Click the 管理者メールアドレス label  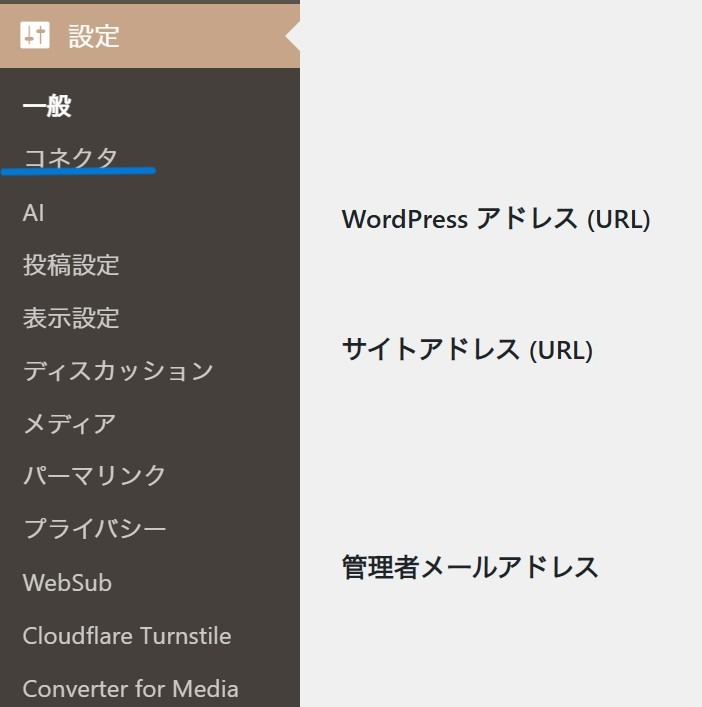point(470,567)
